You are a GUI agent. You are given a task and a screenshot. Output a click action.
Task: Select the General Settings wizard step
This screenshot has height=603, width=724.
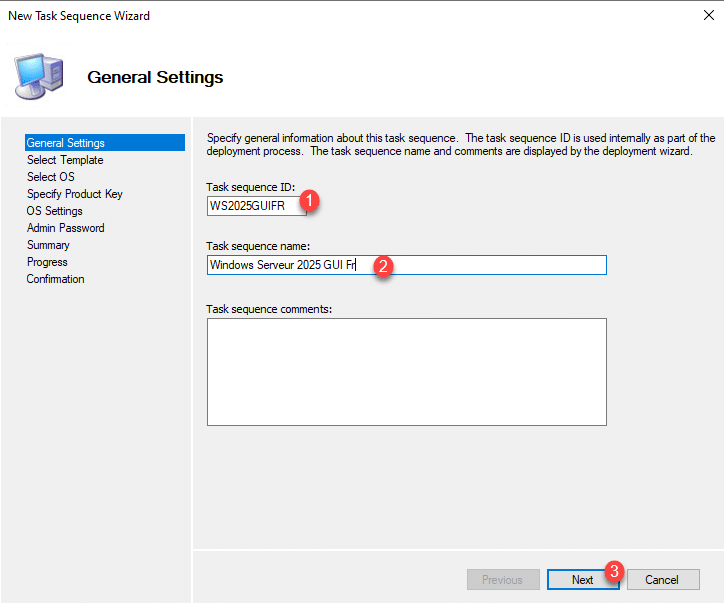(66, 143)
